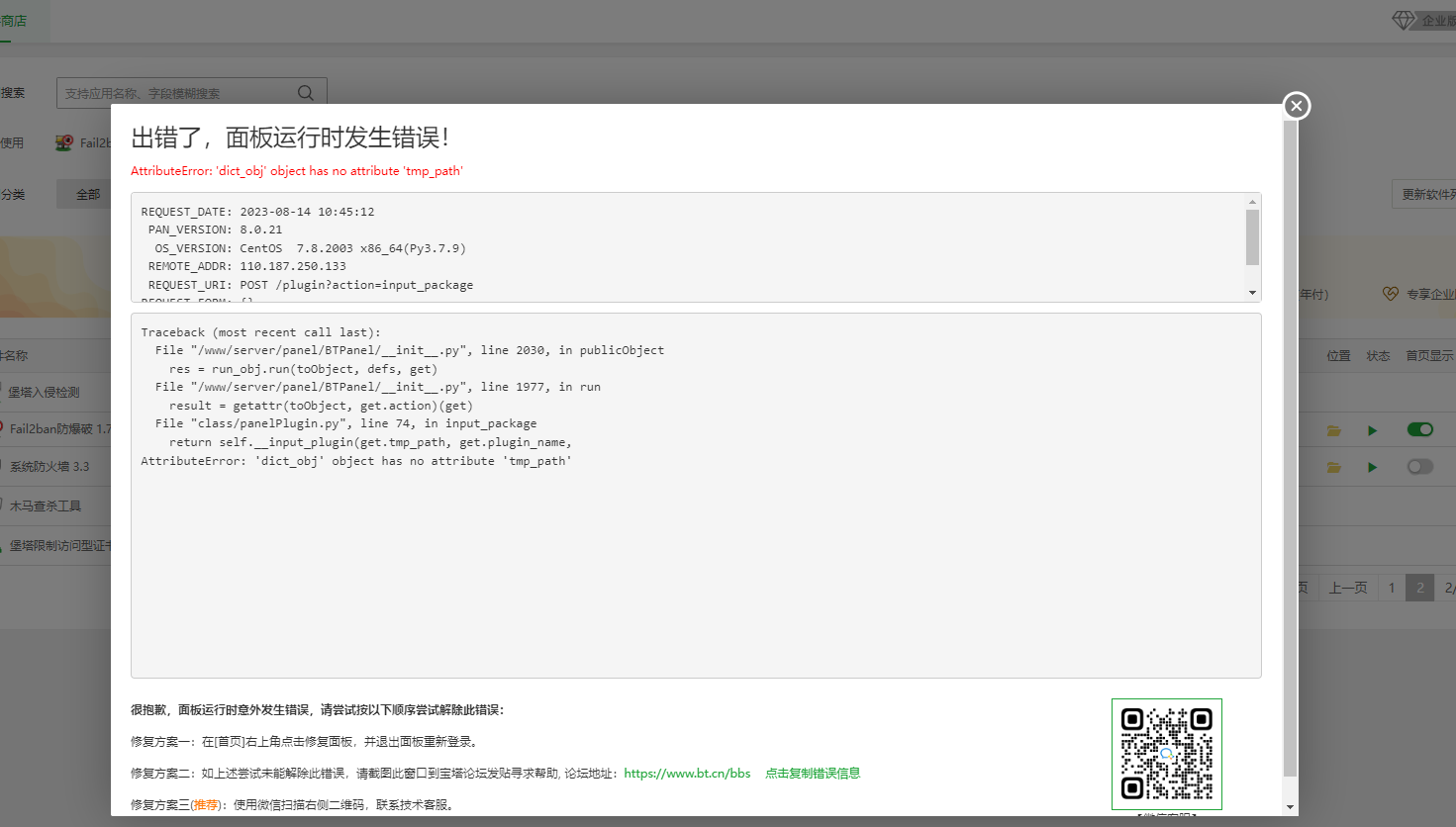Click the REMOTE_ADDR line
The image size is (1456, 827).
247,266
